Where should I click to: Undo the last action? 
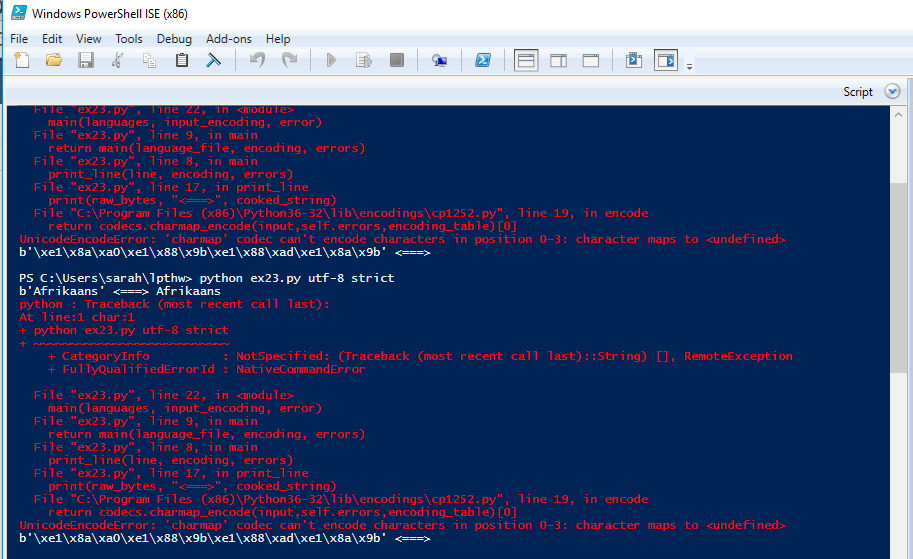[257, 60]
